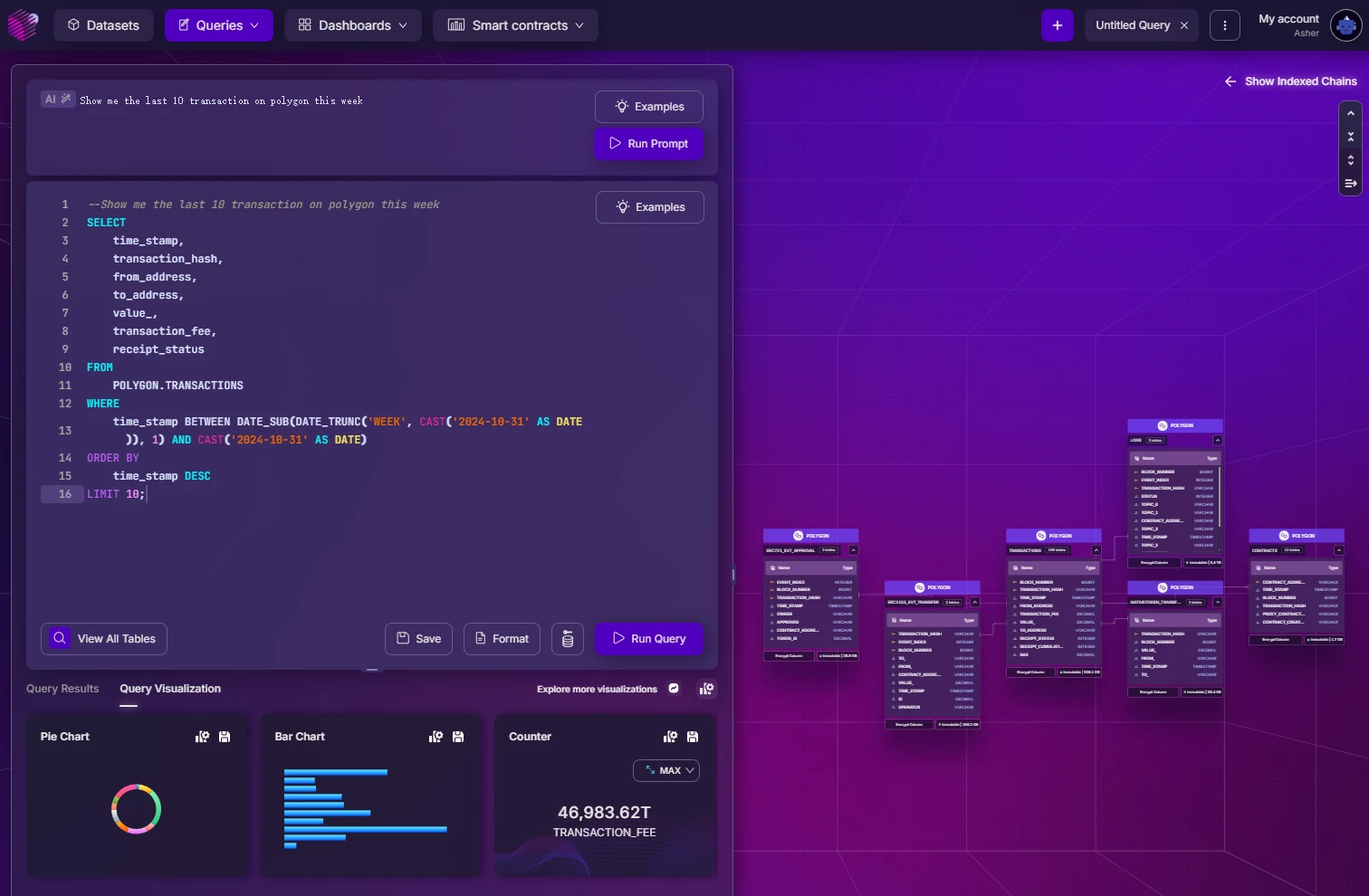Save the Pie Chart visualization
Screen dimensions: 1369x896
pos(225,737)
